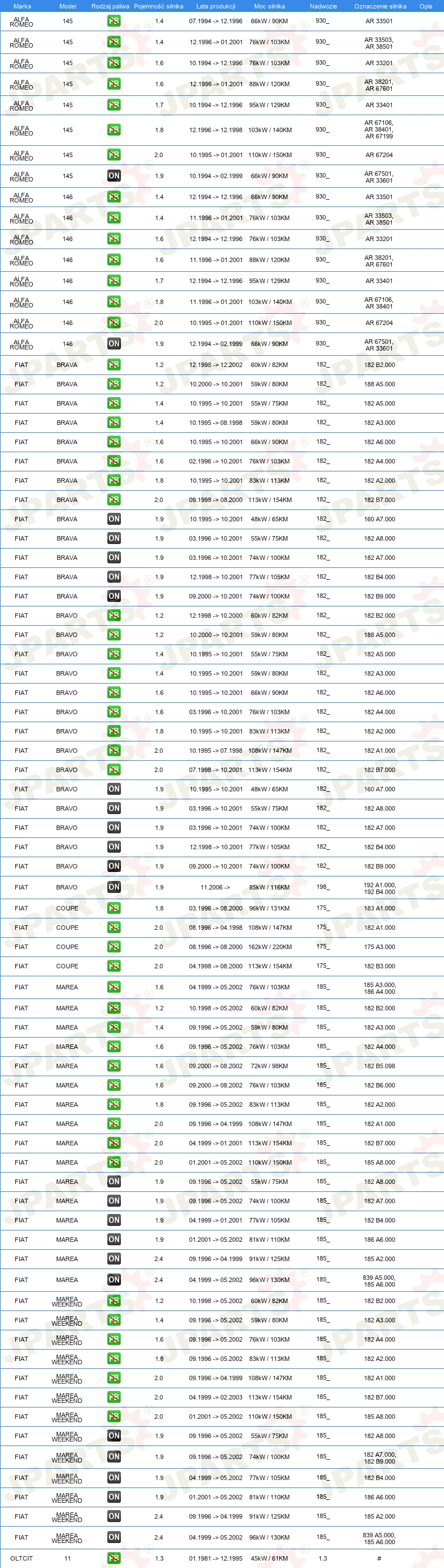Click the COUPE model cell in 1.8 row
444x1568 pixels.
67,908
